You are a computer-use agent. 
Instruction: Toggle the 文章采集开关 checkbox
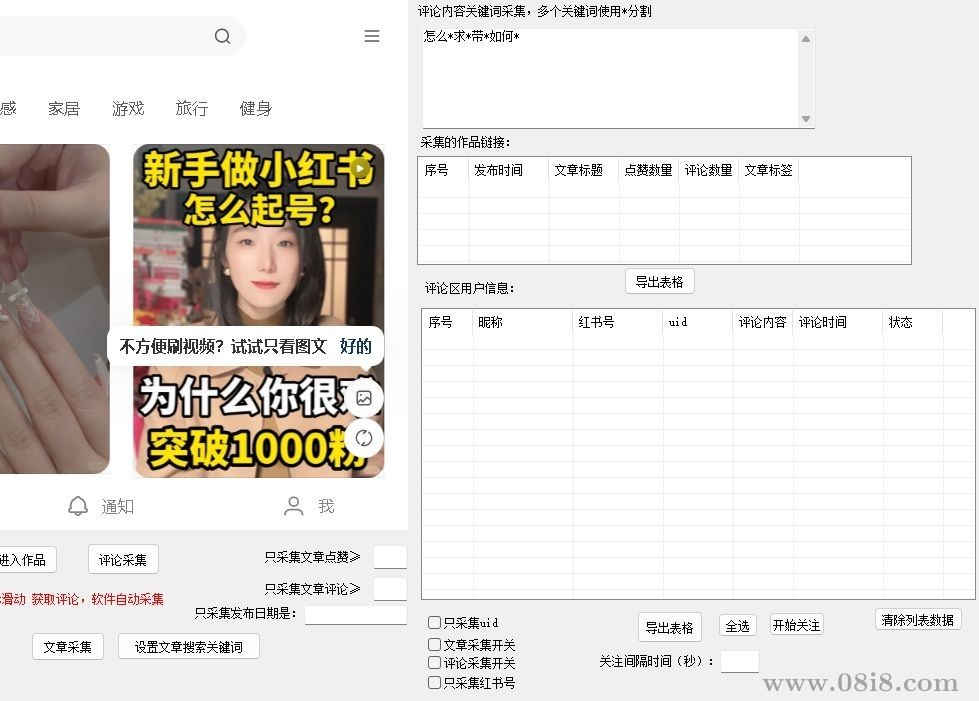435,644
